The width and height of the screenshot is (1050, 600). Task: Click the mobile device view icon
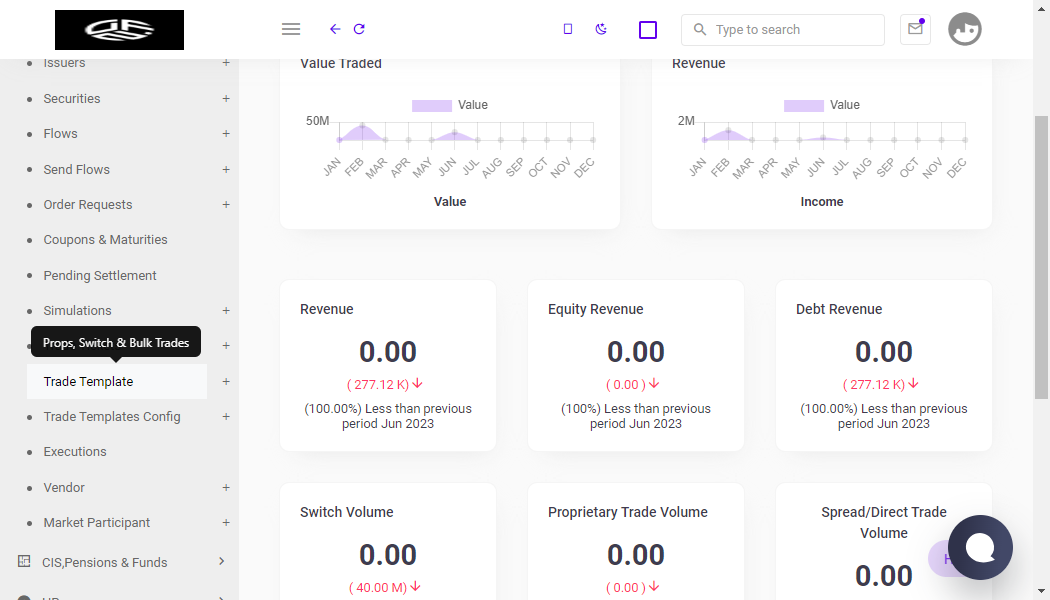[x=568, y=29]
